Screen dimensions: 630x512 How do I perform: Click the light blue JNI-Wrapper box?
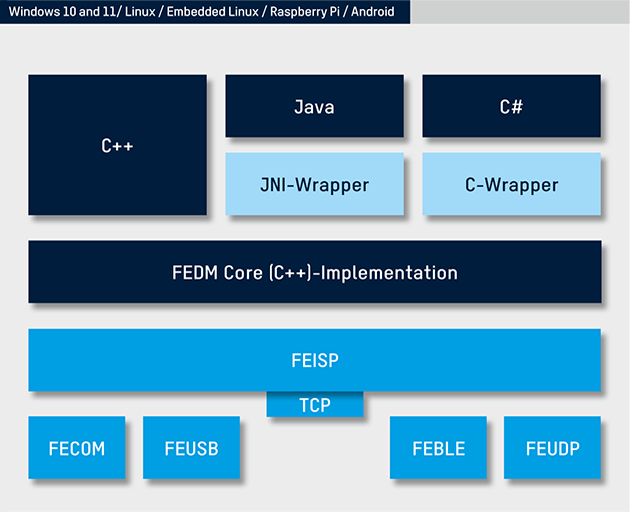314,184
